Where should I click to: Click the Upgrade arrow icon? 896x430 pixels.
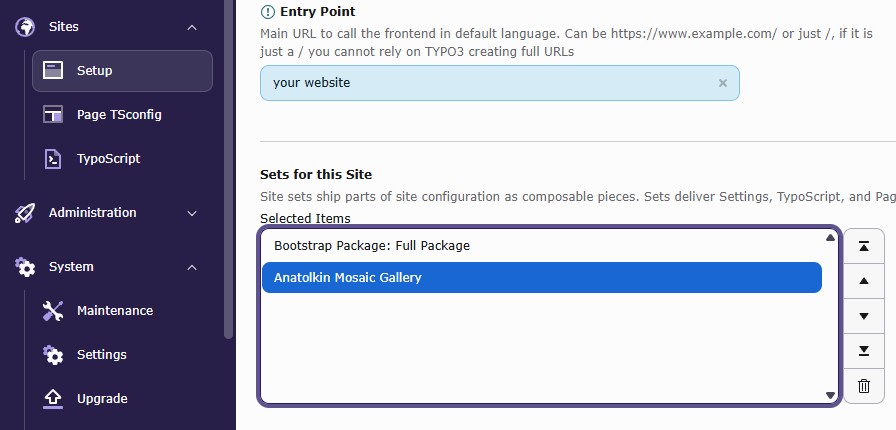[53, 399]
